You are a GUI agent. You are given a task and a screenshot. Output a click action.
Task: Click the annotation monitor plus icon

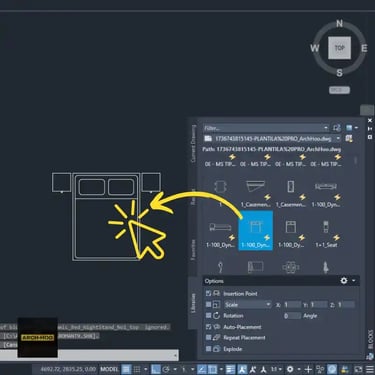[x=308, y=369]
